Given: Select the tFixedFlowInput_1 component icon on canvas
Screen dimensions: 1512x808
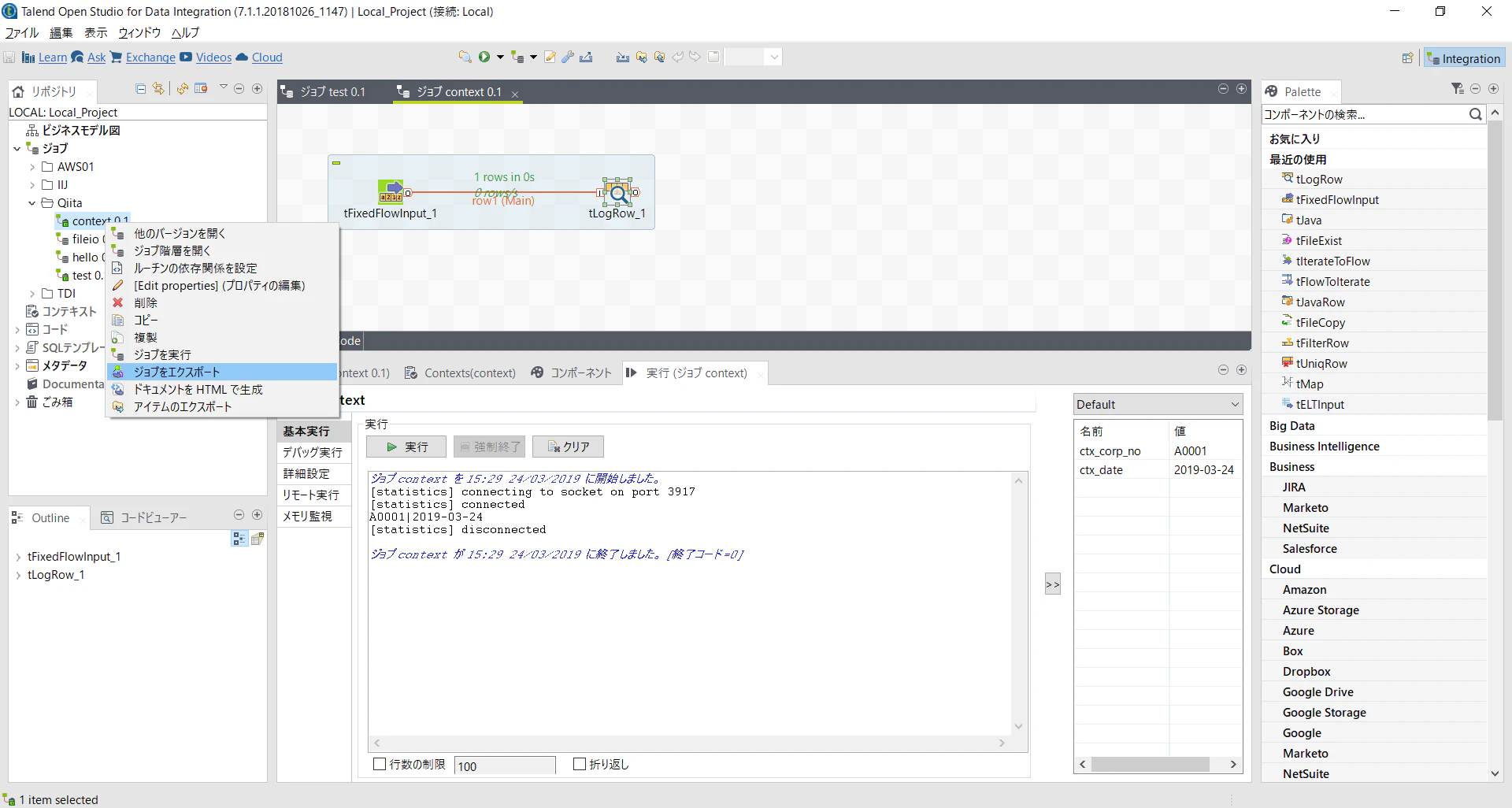Looking at the screenshot, I should tap(391, 192).
